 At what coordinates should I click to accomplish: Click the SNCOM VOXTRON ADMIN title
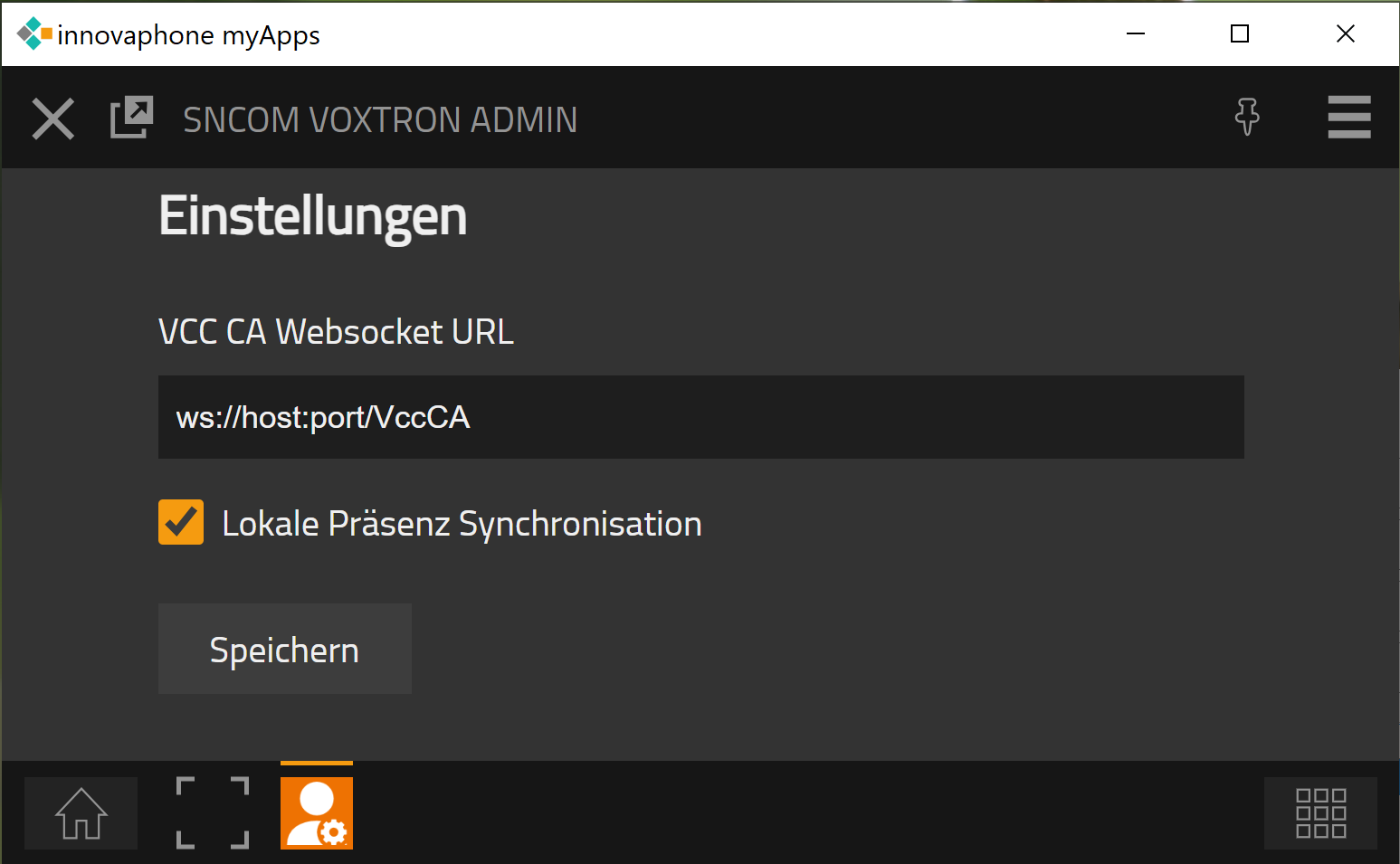tap(380, 119)
